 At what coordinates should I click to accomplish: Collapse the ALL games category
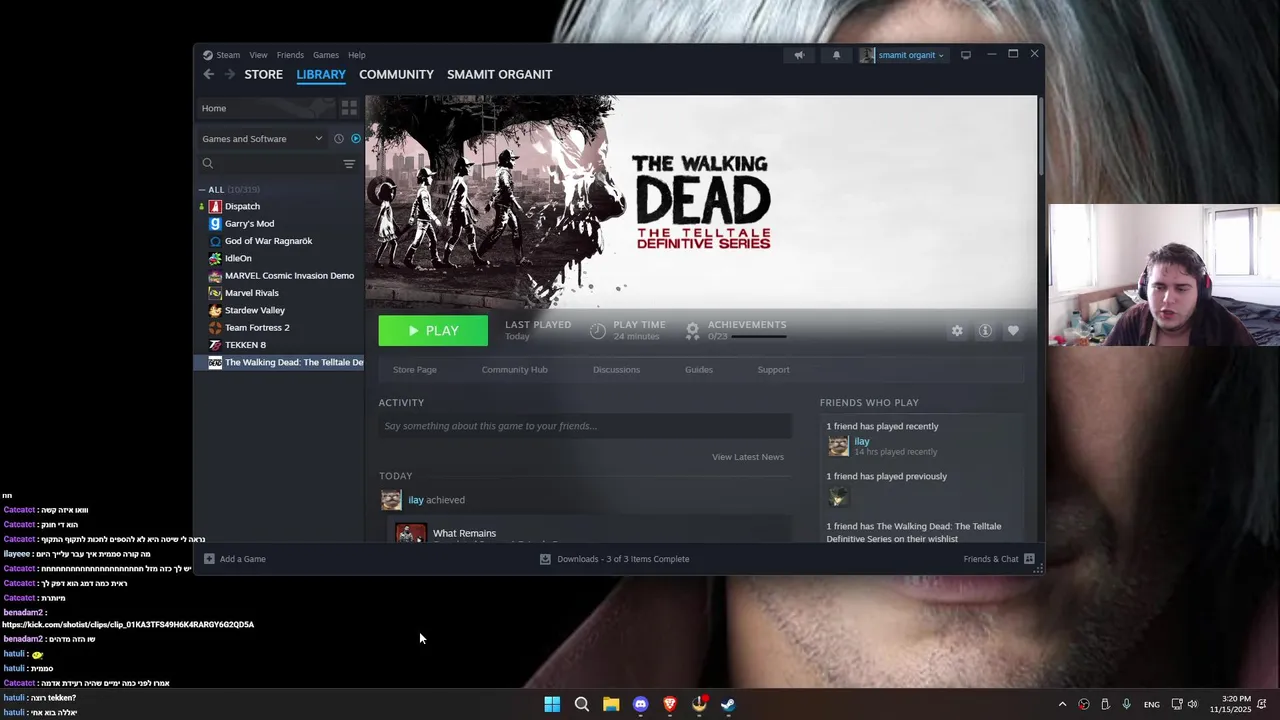click(x=202, y=189)
